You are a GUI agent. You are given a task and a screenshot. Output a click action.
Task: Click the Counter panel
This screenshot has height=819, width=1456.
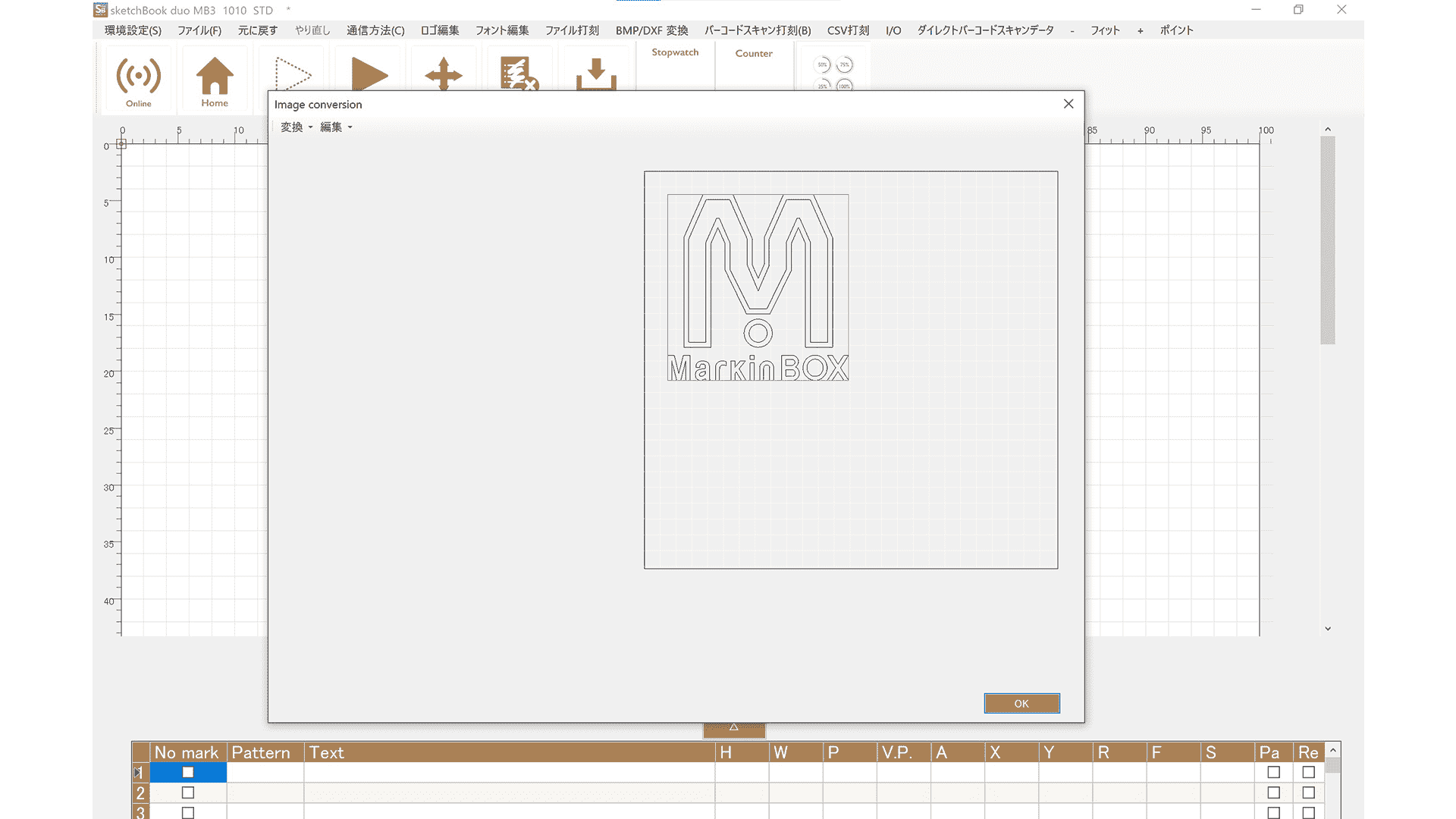pyautogui.click(x=754, y=67)
